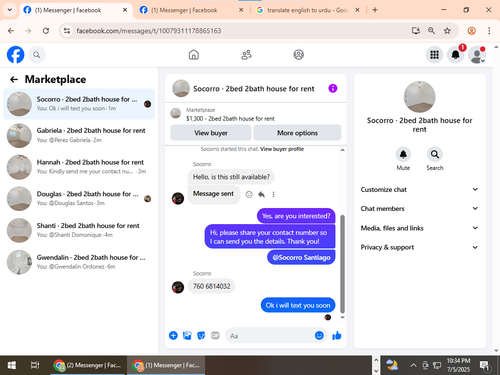Go back in browser history

coord(11,31)
